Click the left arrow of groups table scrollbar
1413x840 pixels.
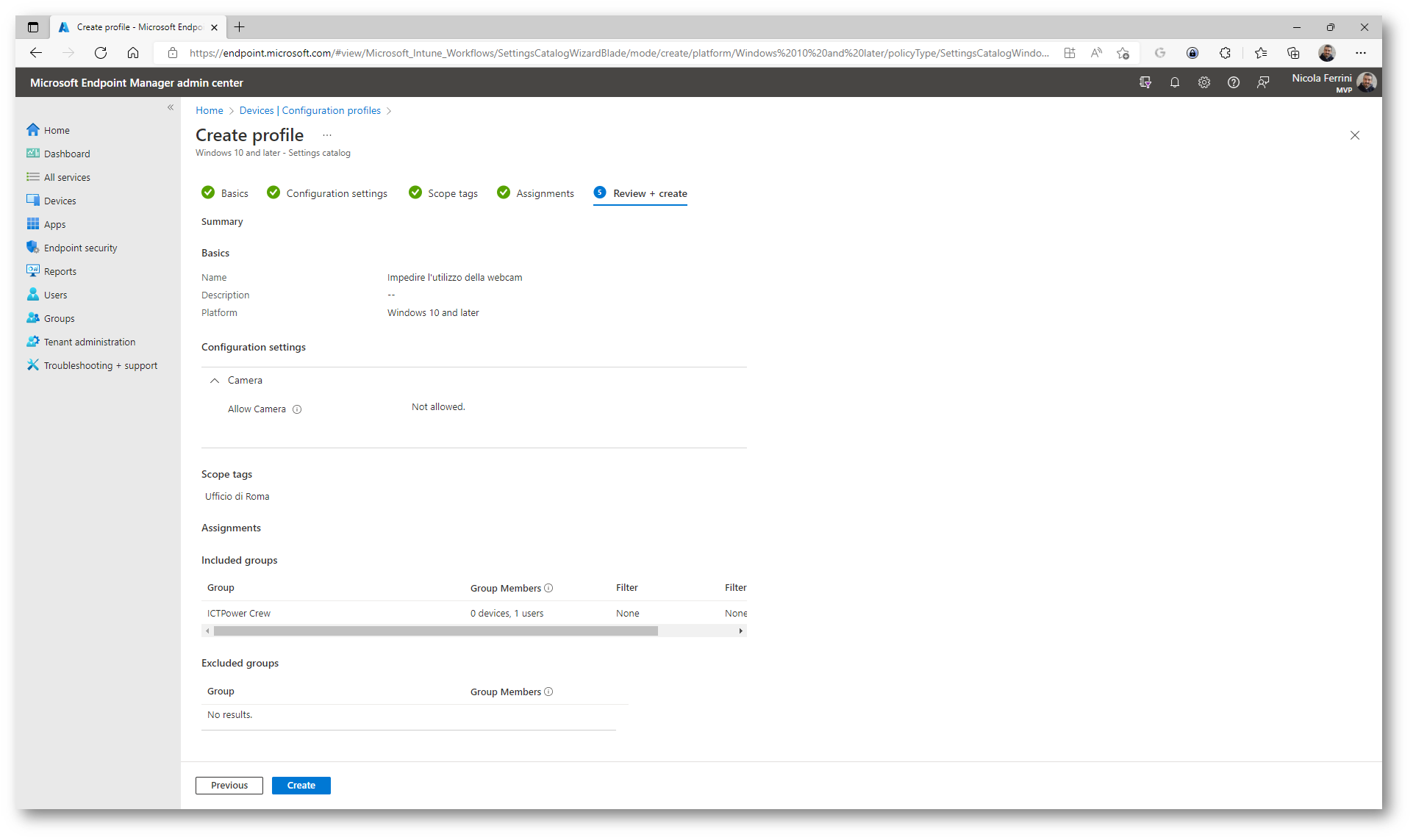(x=207, y=631)
